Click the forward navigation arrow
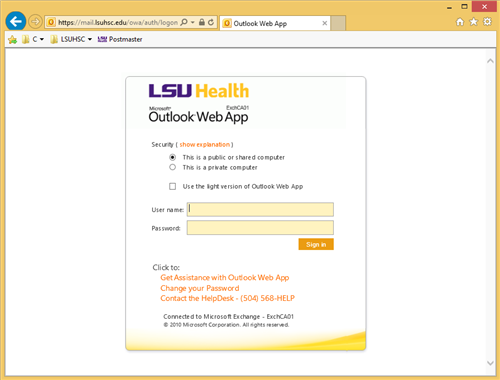This screenshot has height=380, width=500. 35,22
